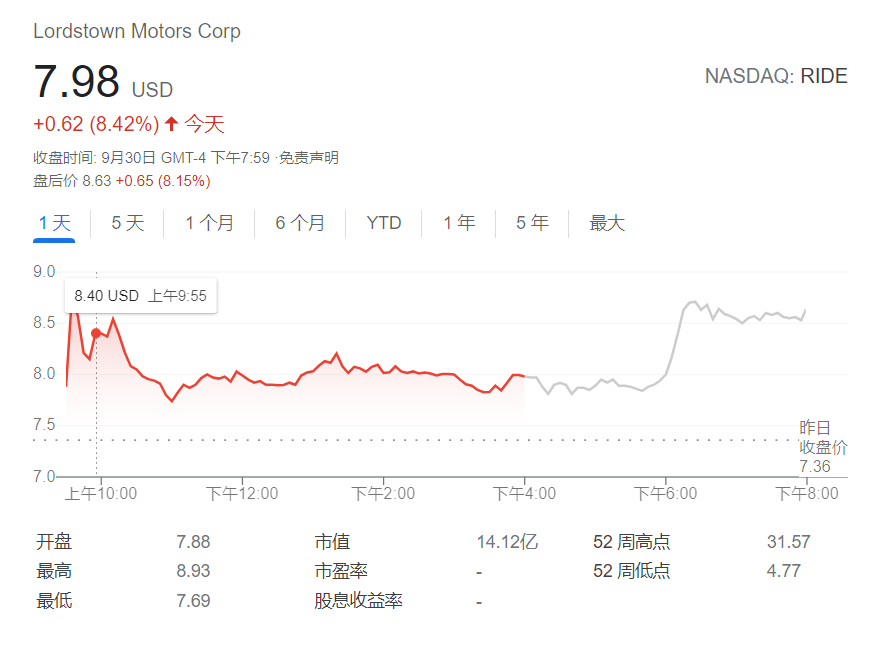The width and height of the screenshot is (895, 645).
Task: Switch chart to 1 年 view
Action: click(460, 223)
